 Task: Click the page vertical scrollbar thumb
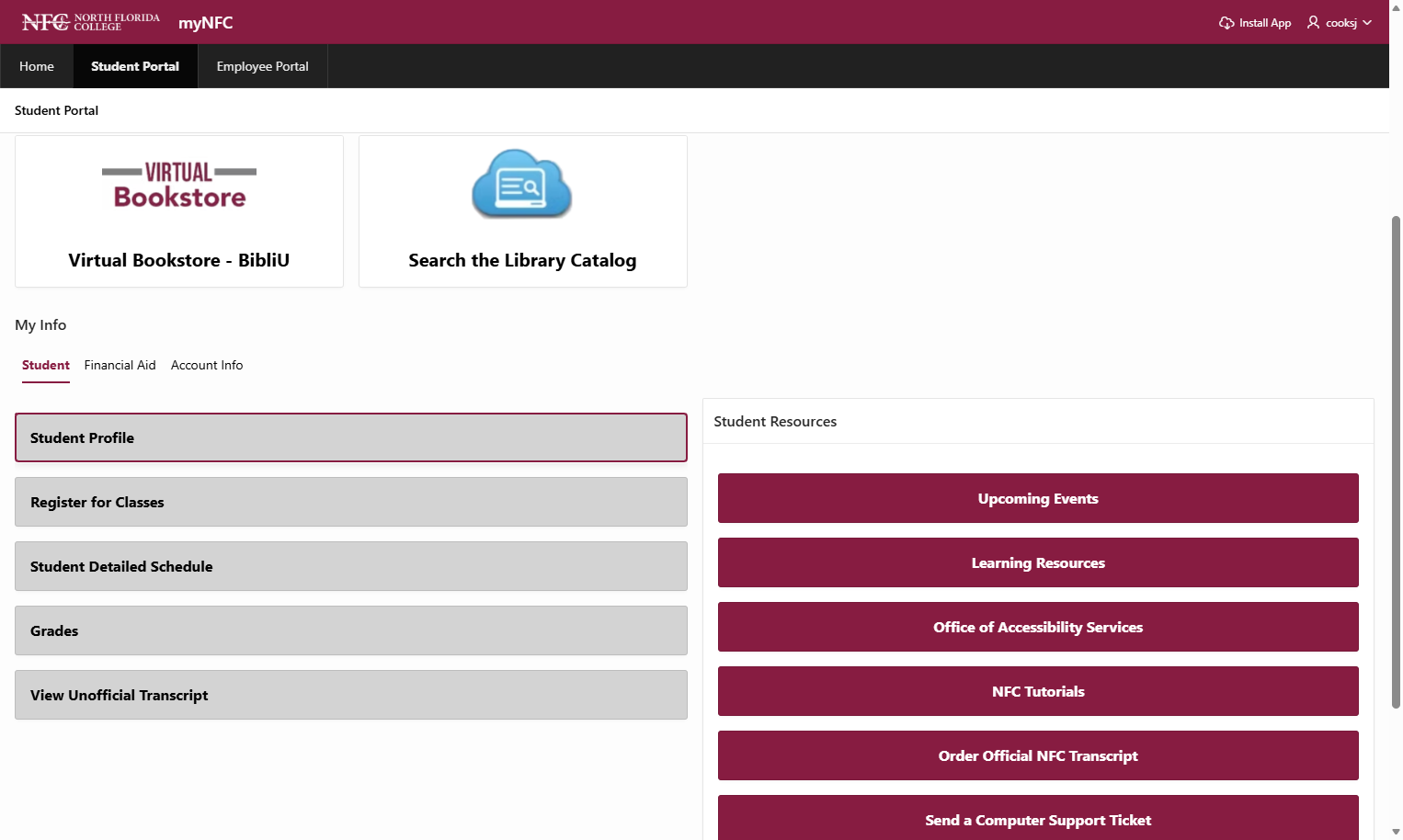click(1396, 461)
